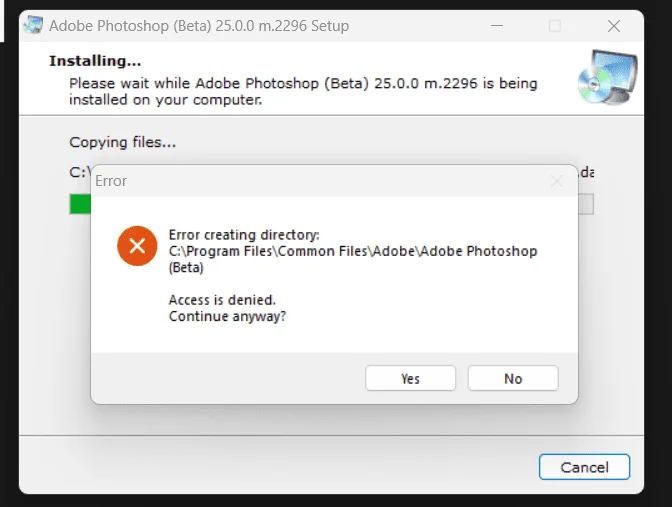Click the Error dialog title bar

[321, 181]
